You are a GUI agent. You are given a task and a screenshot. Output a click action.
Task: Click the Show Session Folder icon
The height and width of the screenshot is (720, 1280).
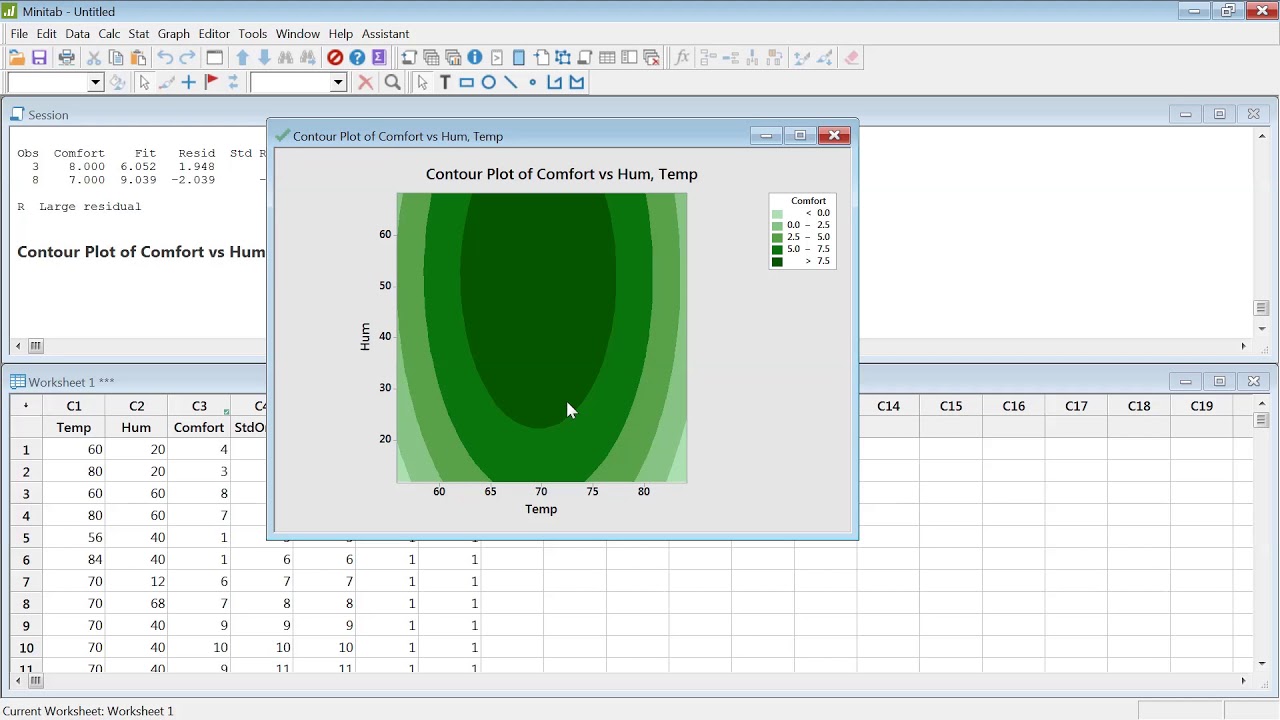pos(409,58)
